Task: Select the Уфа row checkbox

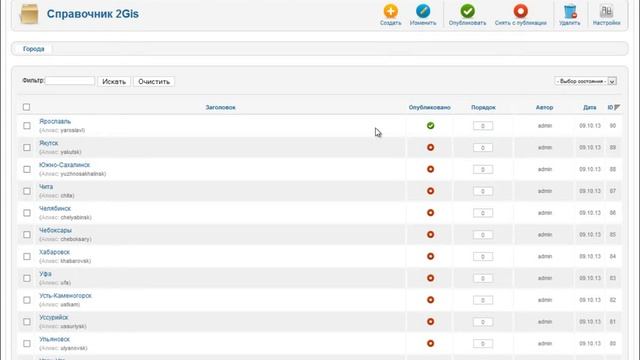Action: (x=27, y=278)
